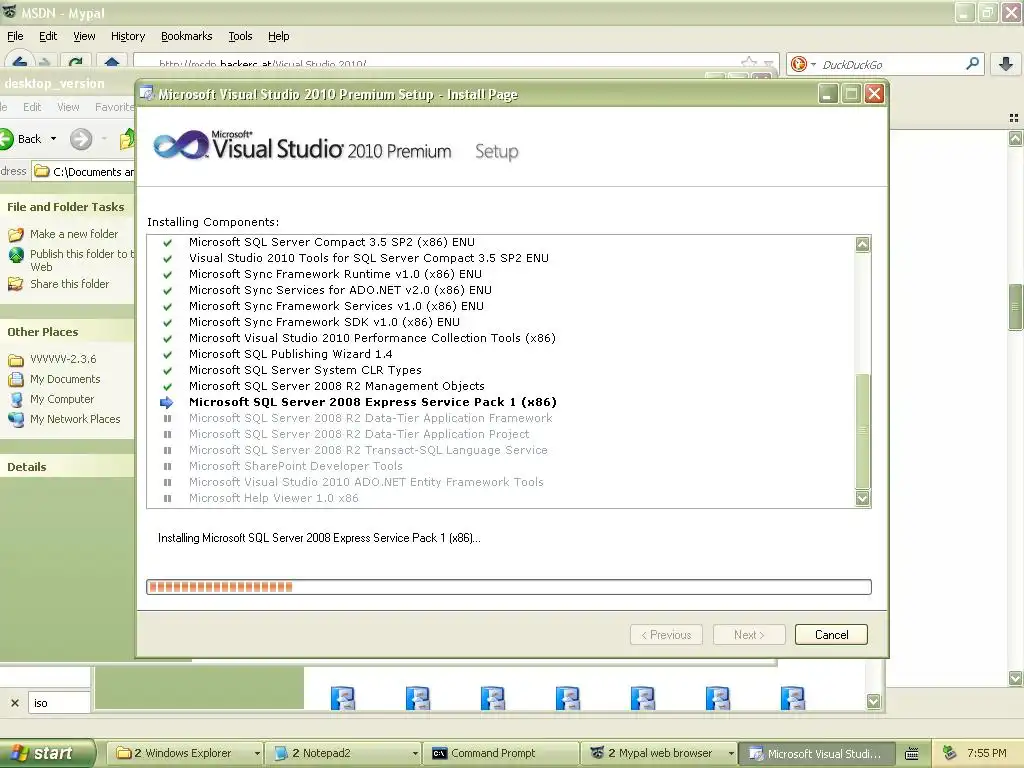Click the installation progress bar
This screenshot has width=1024, height=768.
pyautogui.click(x=509, y=587)
